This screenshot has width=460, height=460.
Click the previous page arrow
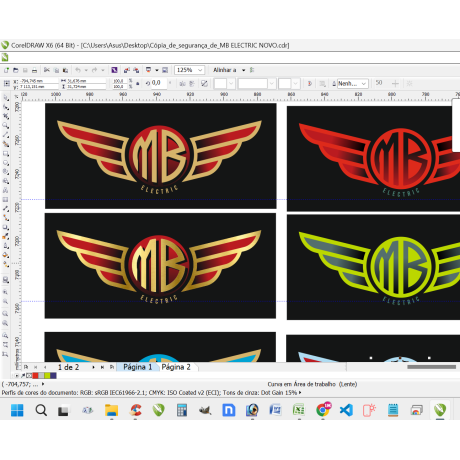(45, 367)
